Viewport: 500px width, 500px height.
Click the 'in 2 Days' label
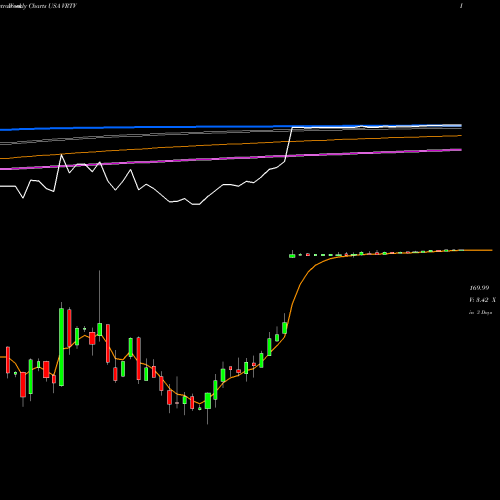(x=480, y=312)
